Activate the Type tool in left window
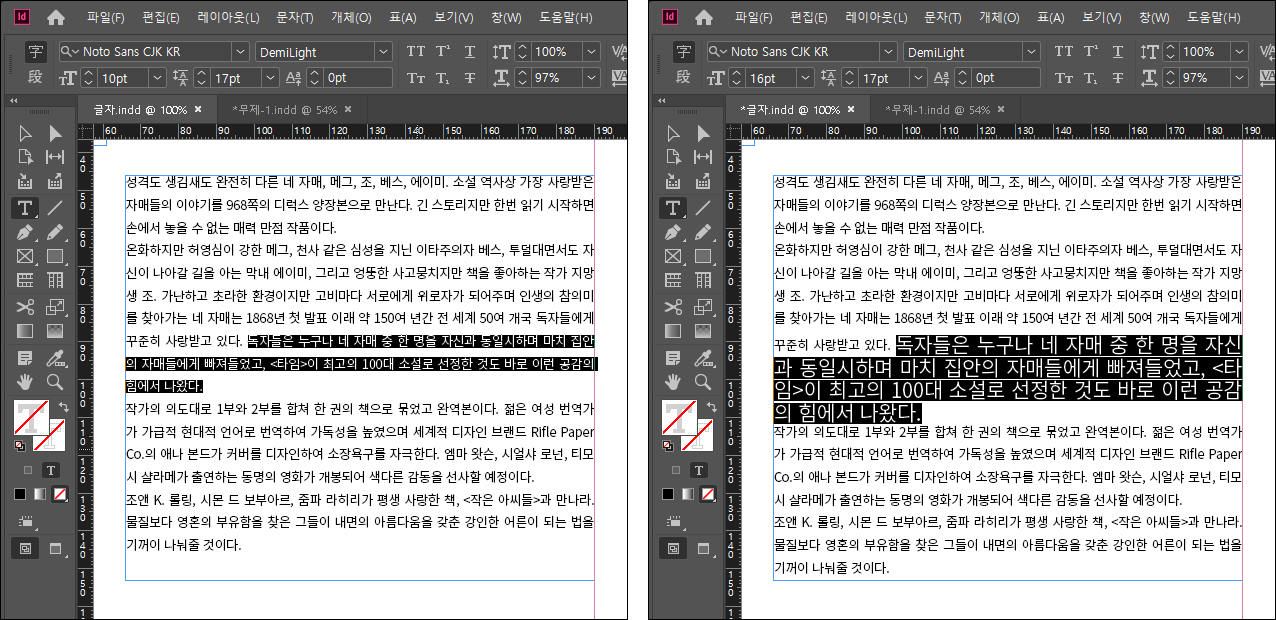1276x620 pixels. click(x=24, y=207)
